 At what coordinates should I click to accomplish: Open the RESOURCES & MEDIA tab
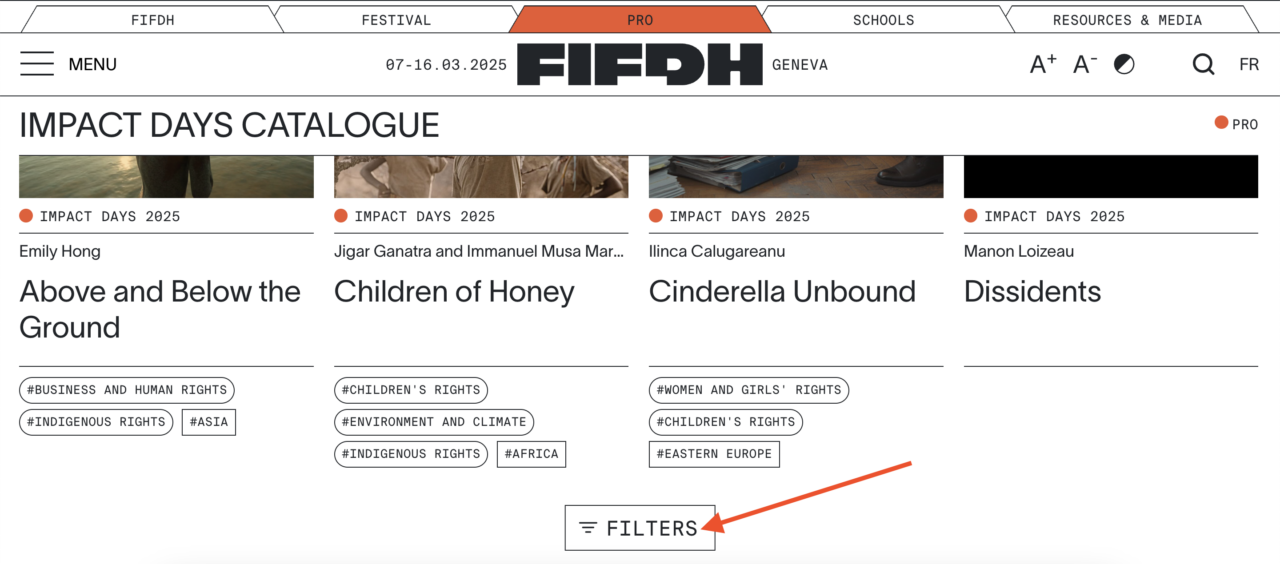coord(1128,20)
